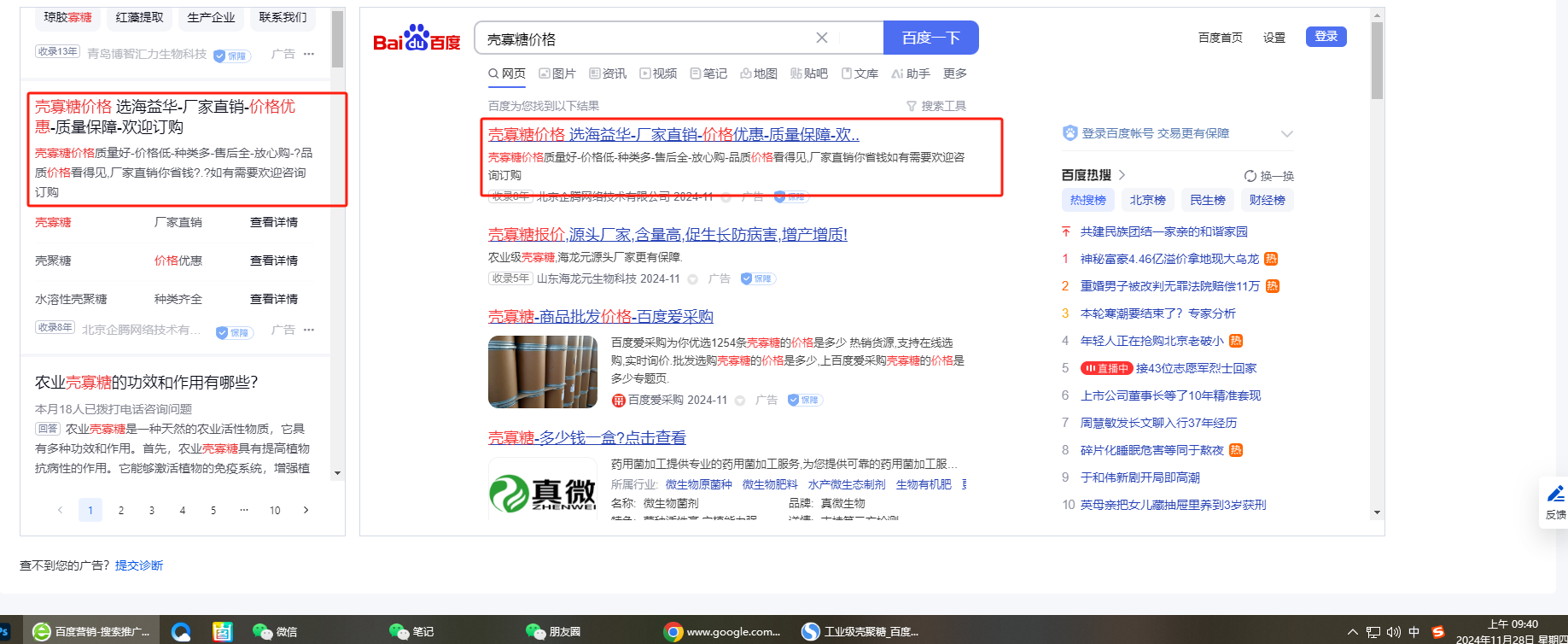Click 查看详情 in the 壳聚糖 row
This screenshot has height=644, width=1568.
274,261
